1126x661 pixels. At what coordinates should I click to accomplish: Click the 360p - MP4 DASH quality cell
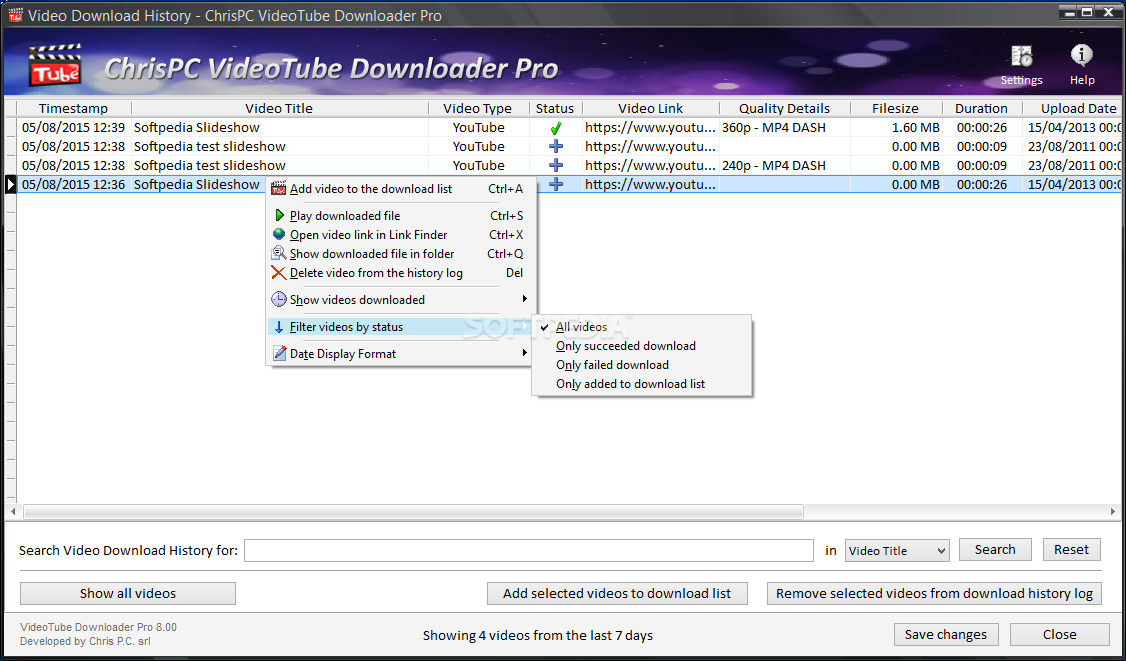click(784, 128)
